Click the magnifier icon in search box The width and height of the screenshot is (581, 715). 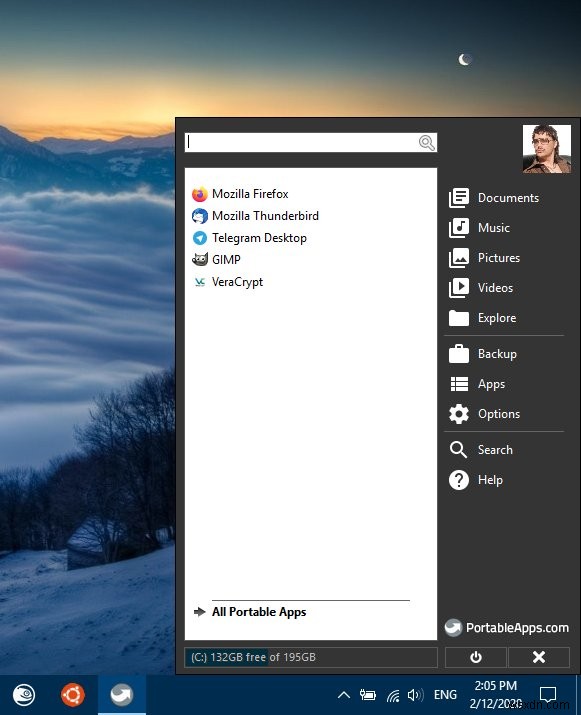[427, 143]
